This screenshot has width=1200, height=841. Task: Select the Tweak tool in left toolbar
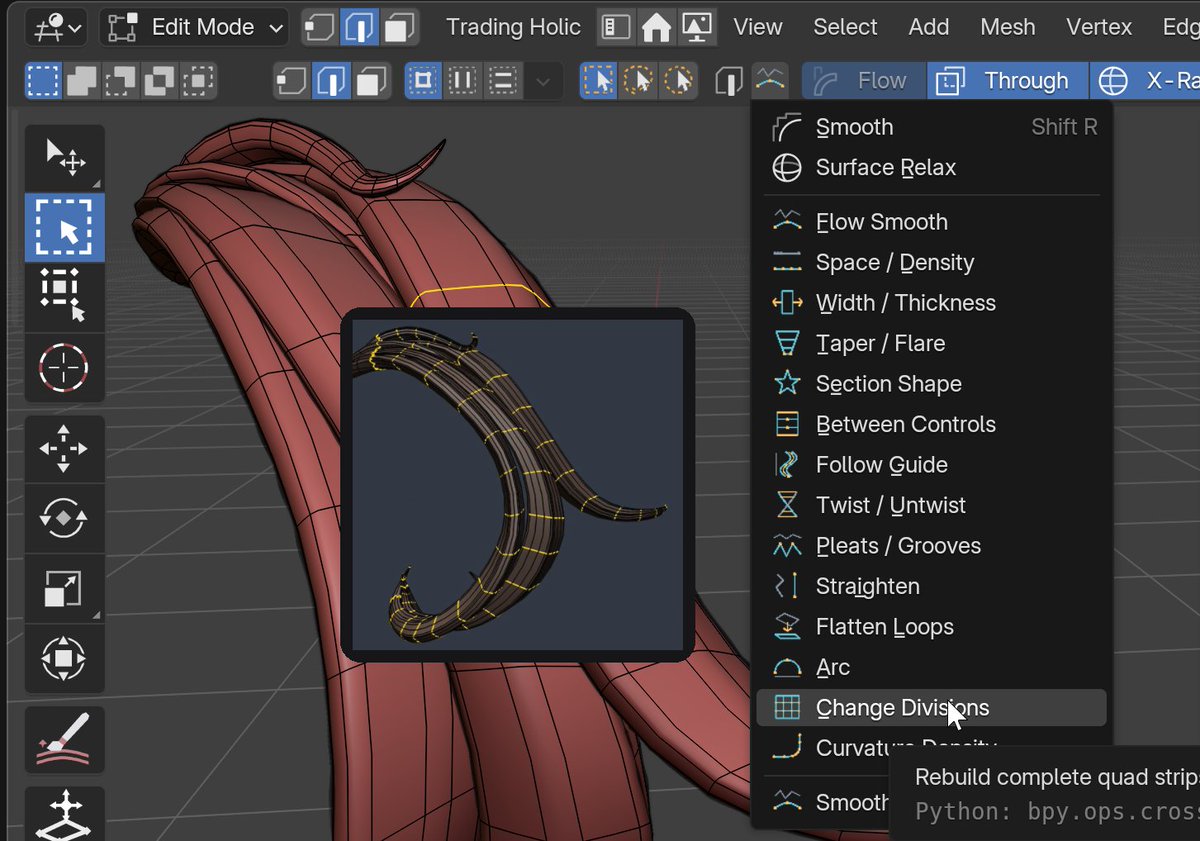[65, 158]
